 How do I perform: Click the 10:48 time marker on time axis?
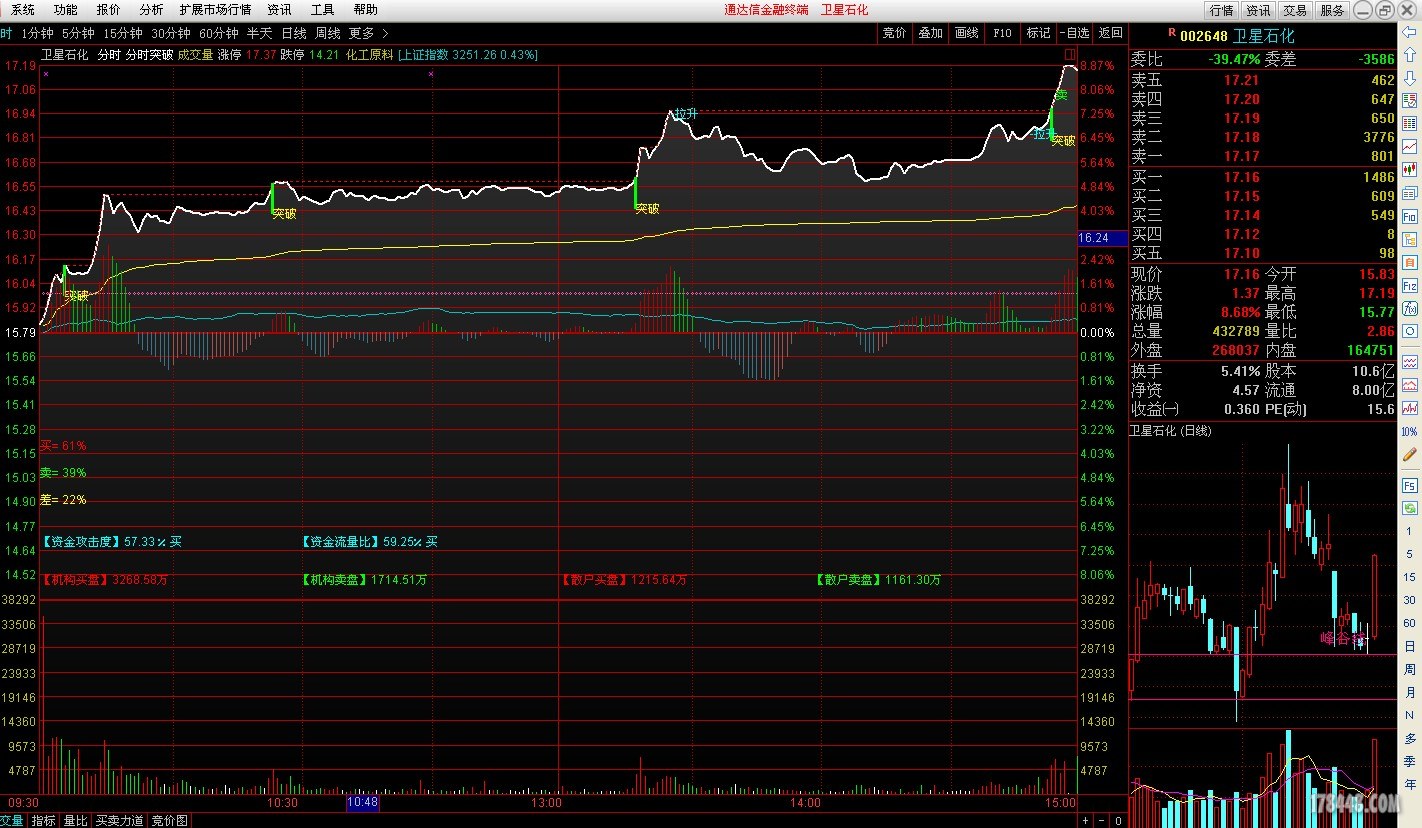(362, 802)
